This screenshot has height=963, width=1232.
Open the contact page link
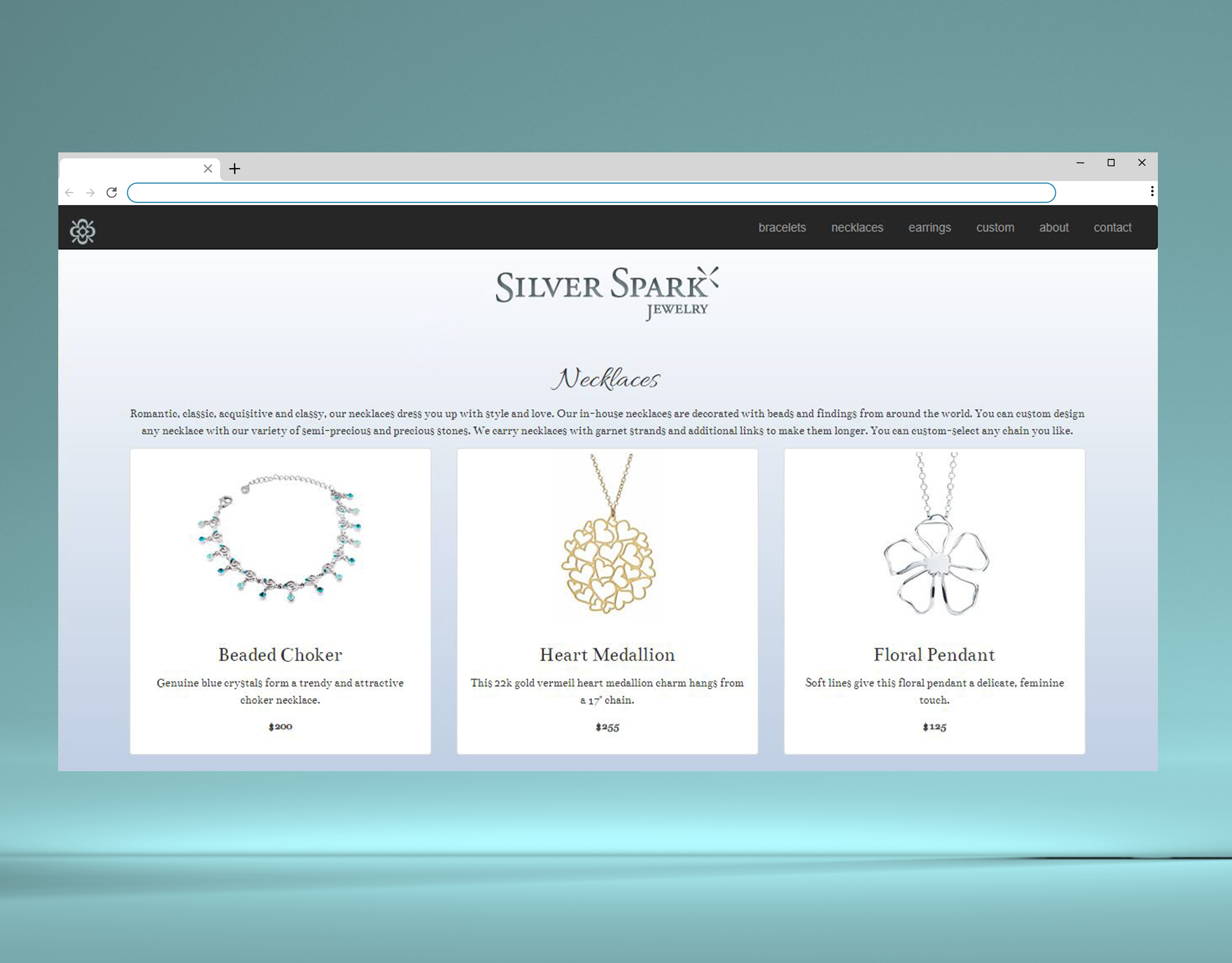tap(1112, 228)
